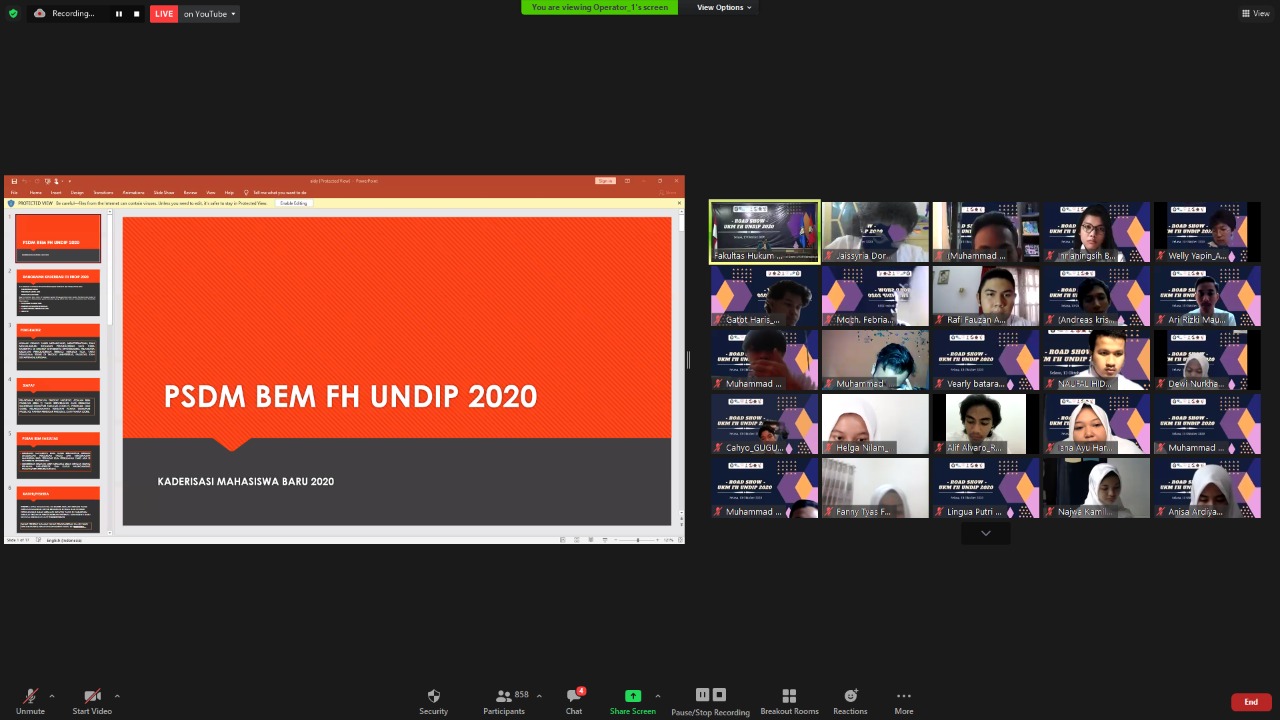Start the video camera
This screenshot has height=720, width=1280.
click(x=92, y=701)
